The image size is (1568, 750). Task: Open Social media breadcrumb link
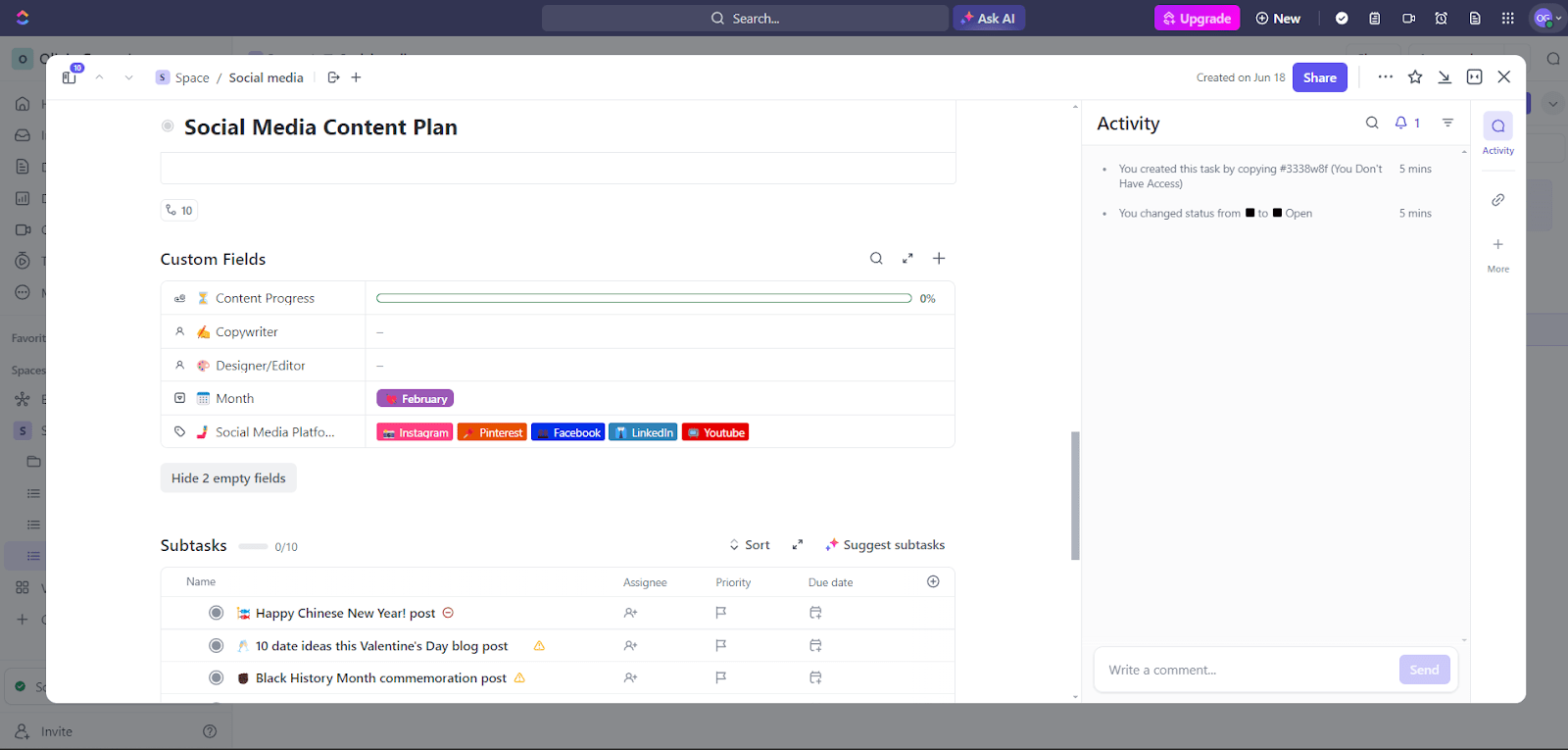267,77
